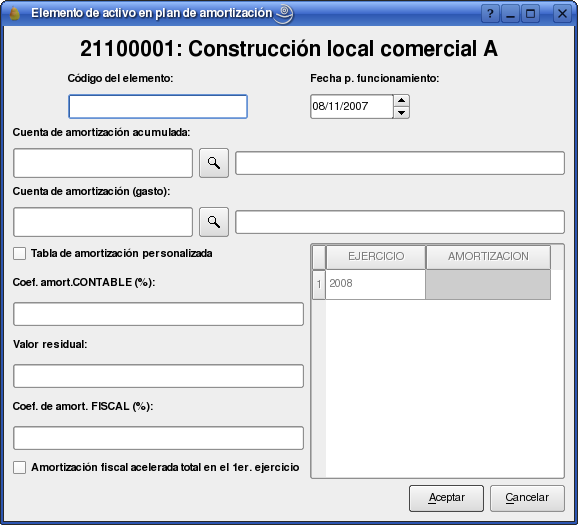Decrease the Fecha p. funcionamiento date
This screenshot has width=578, height=525.
click(x=401, y=112)
